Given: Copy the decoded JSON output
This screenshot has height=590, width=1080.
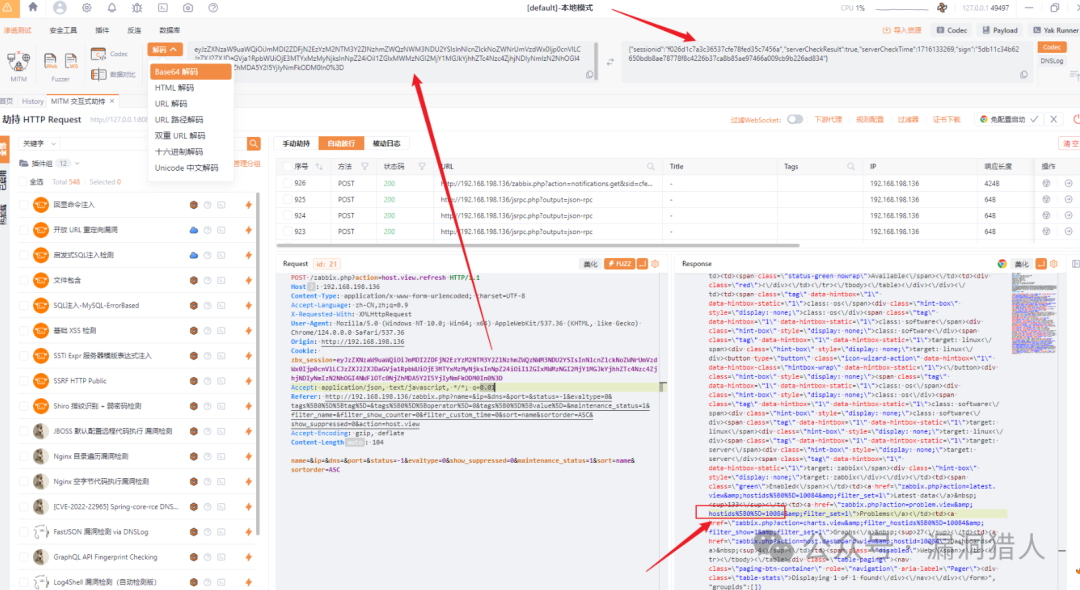Looking at the screenshot, I should click(x=1024, y=75).
